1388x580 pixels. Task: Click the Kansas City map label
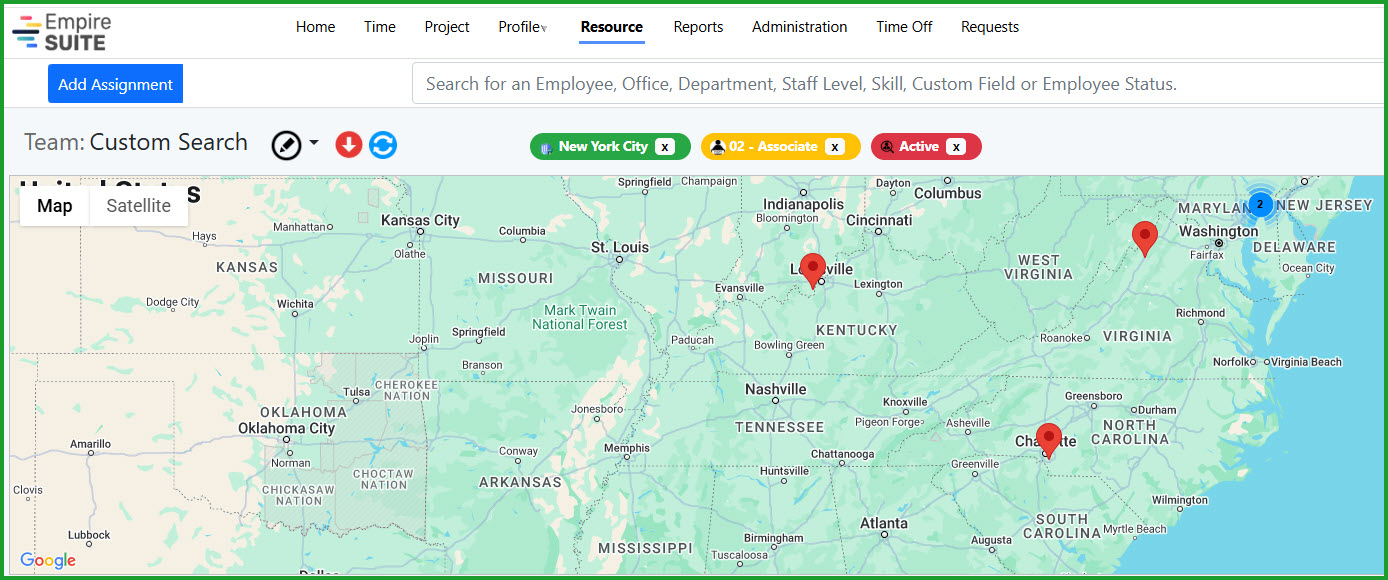pos(420,220)
